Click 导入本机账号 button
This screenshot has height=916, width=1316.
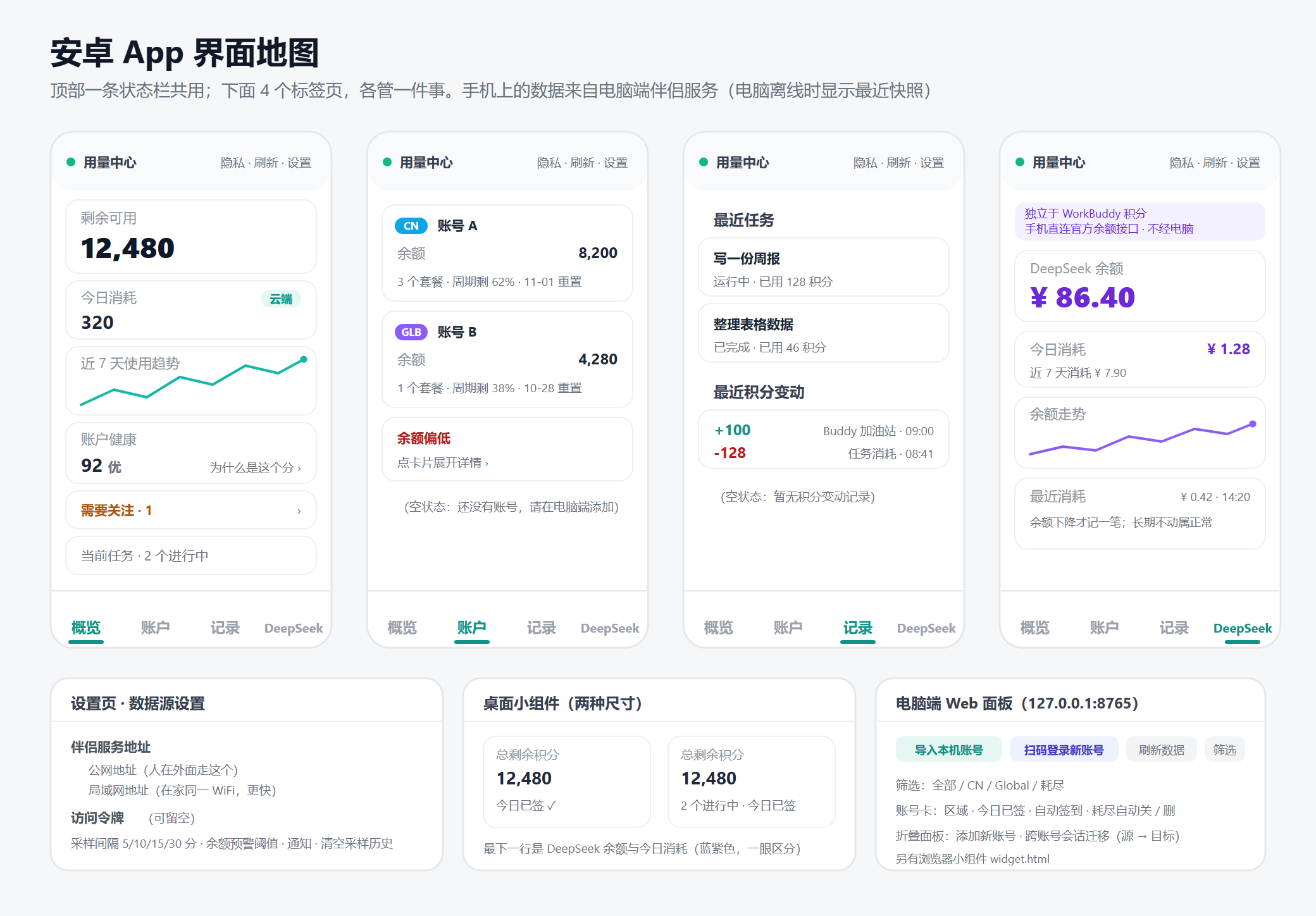(949, 750)
